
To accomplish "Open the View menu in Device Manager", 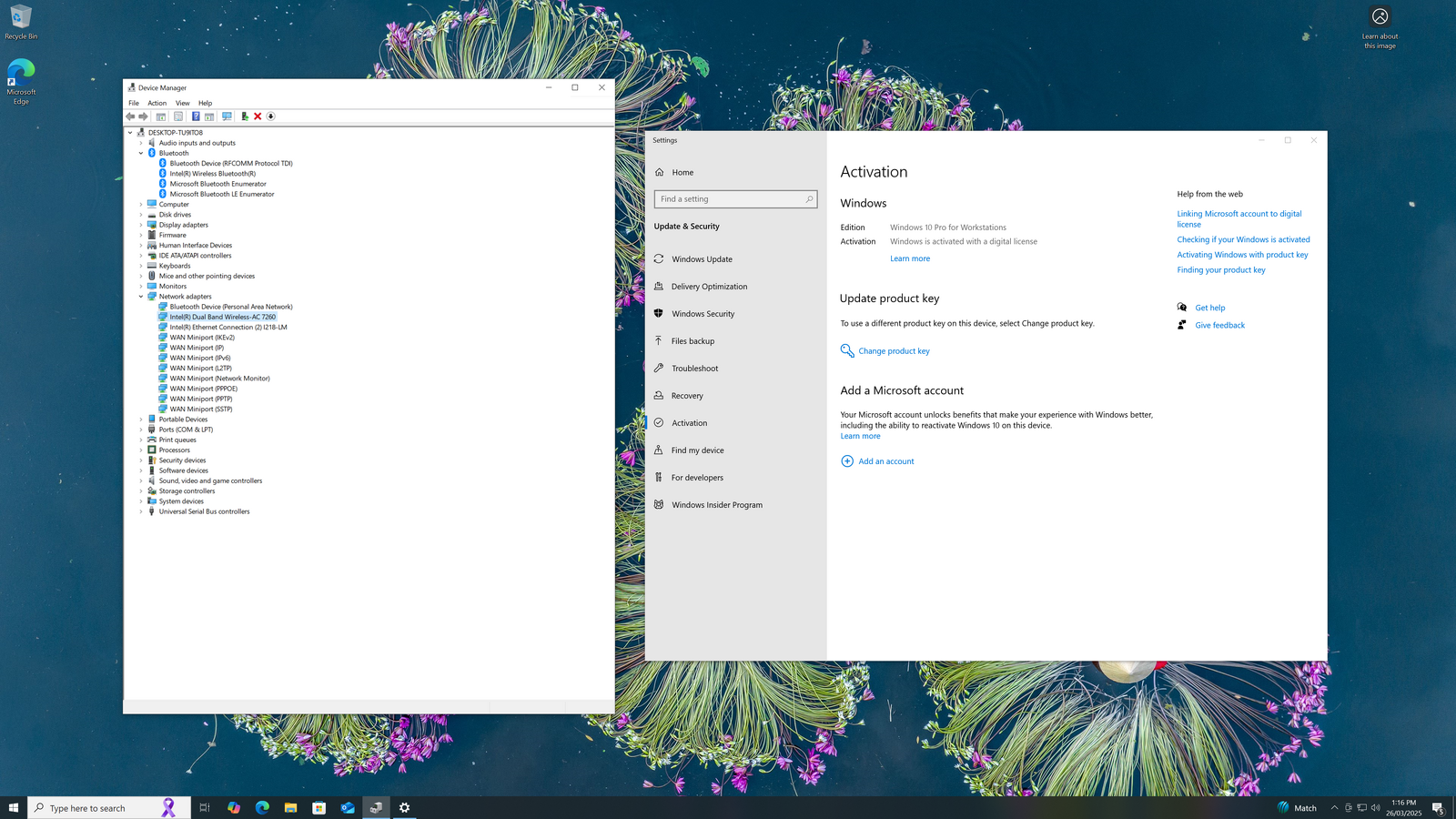I will (x=182, y=103).
